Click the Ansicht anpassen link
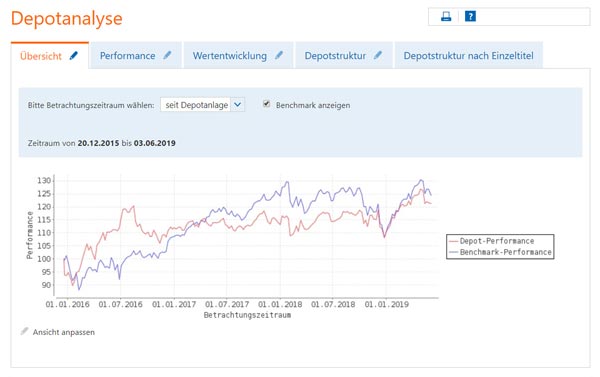The height and width of the screenshot is (377, 600). (x=64, y=332)
